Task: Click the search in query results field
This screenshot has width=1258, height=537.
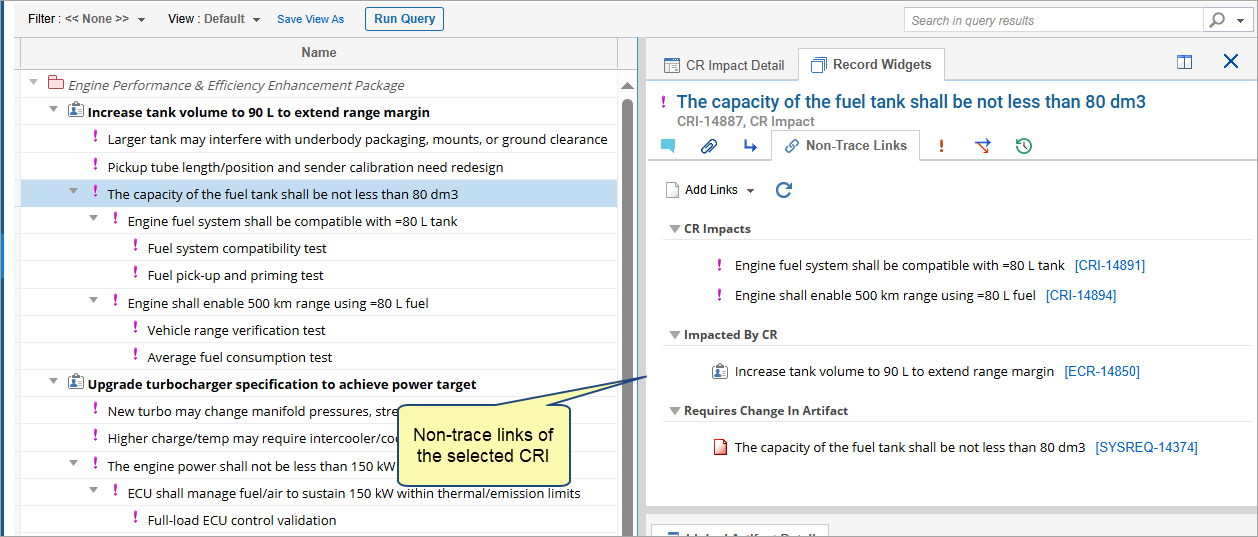Action: coord(1053,20)
